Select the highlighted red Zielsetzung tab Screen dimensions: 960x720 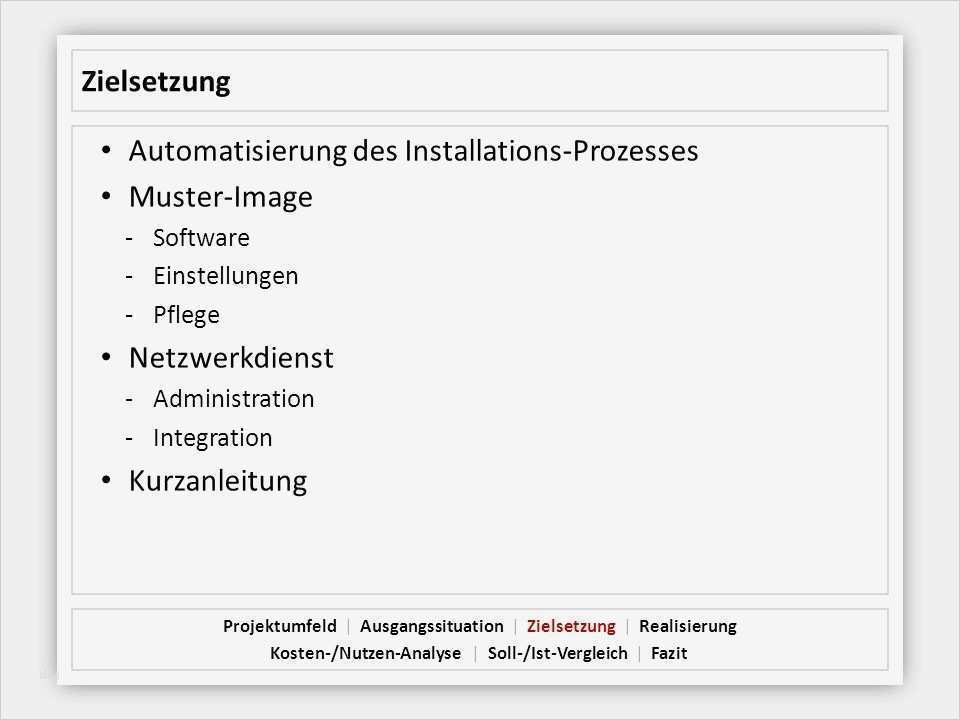point(571,627)
